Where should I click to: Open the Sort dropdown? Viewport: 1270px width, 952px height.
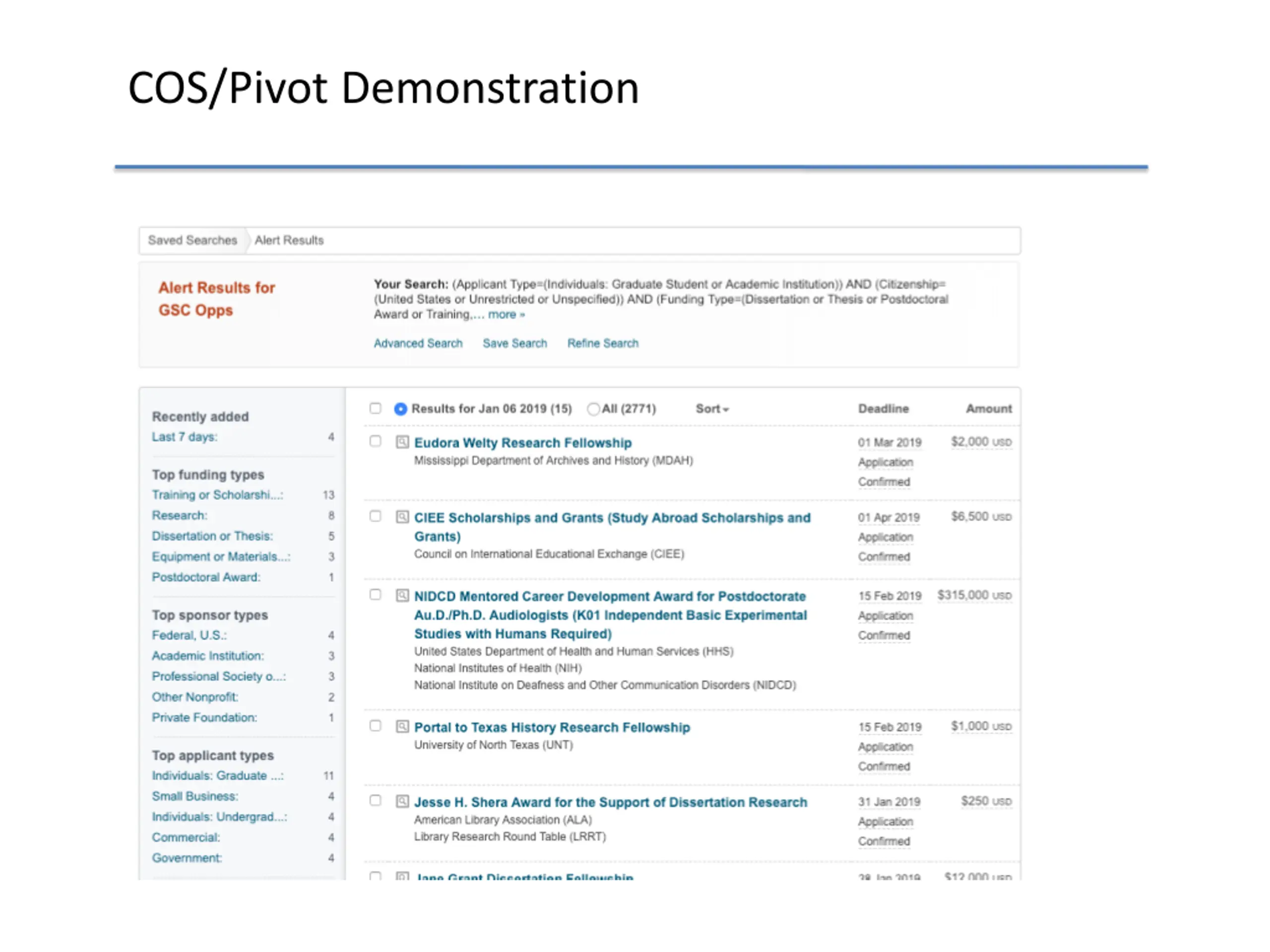712,409
